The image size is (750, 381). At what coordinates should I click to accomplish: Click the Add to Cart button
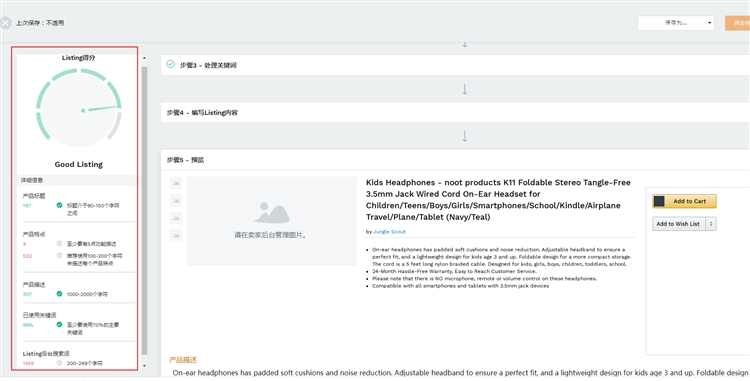tap(684, 201)
